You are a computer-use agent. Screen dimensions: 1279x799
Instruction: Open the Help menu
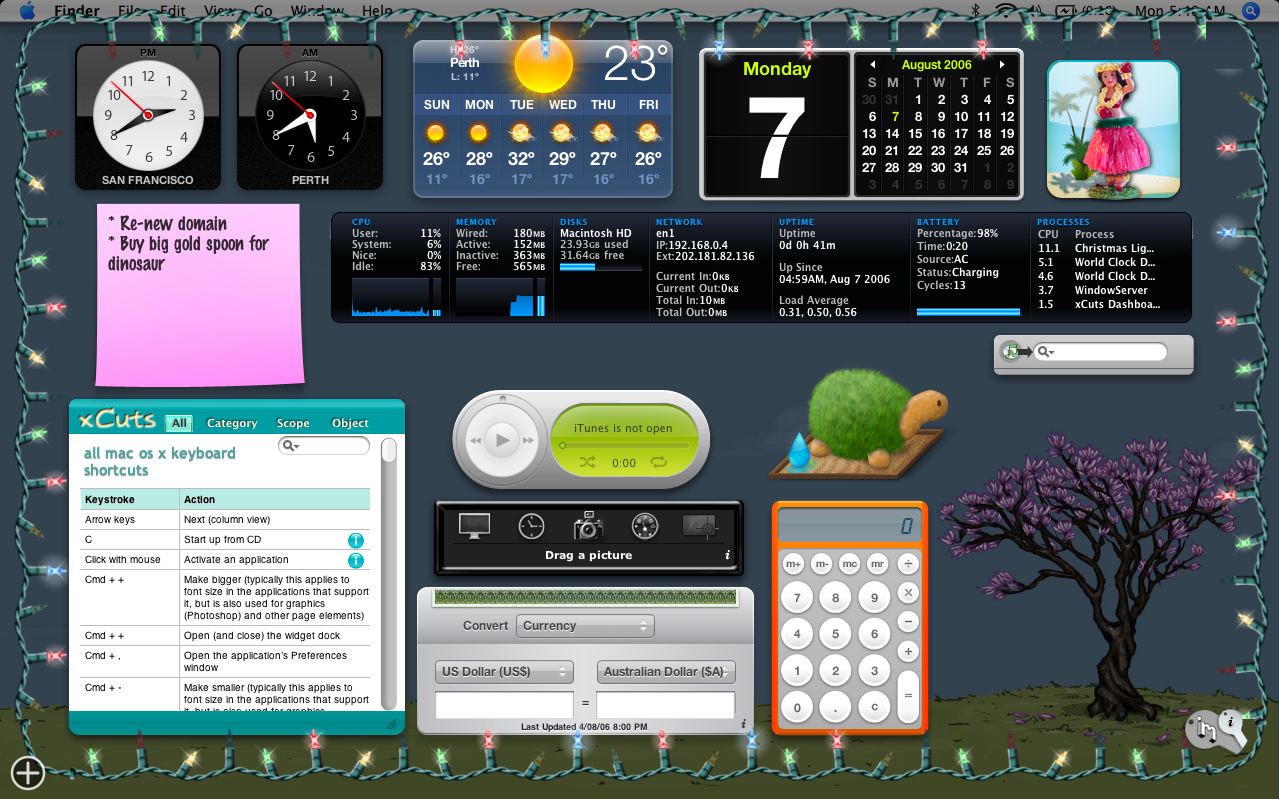pyautogui.click(x=377, y=11)
